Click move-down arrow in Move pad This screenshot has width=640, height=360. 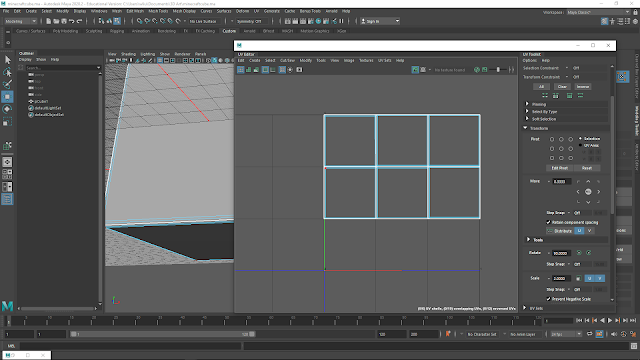point(588,202)
